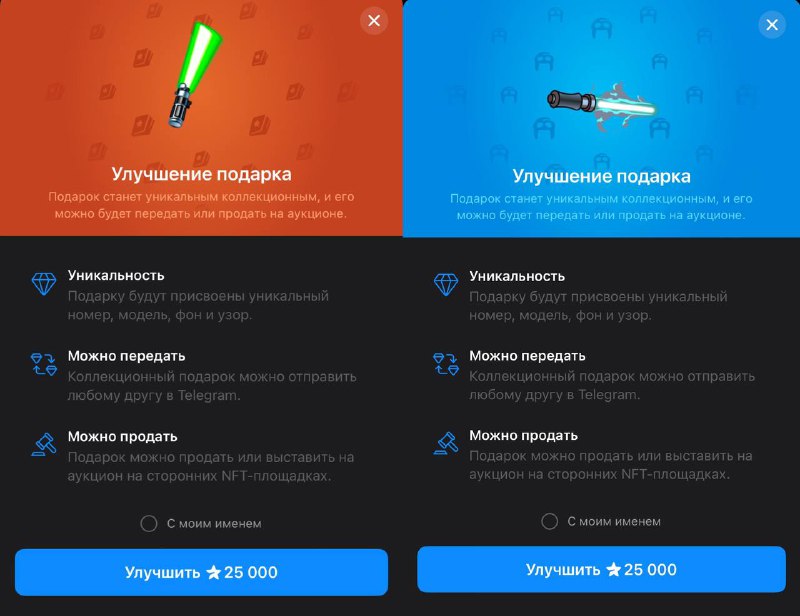This screenshot has height=616, width=800.
Task: Click diamond Уникальность icon in right panel
Action: [446, 284]
